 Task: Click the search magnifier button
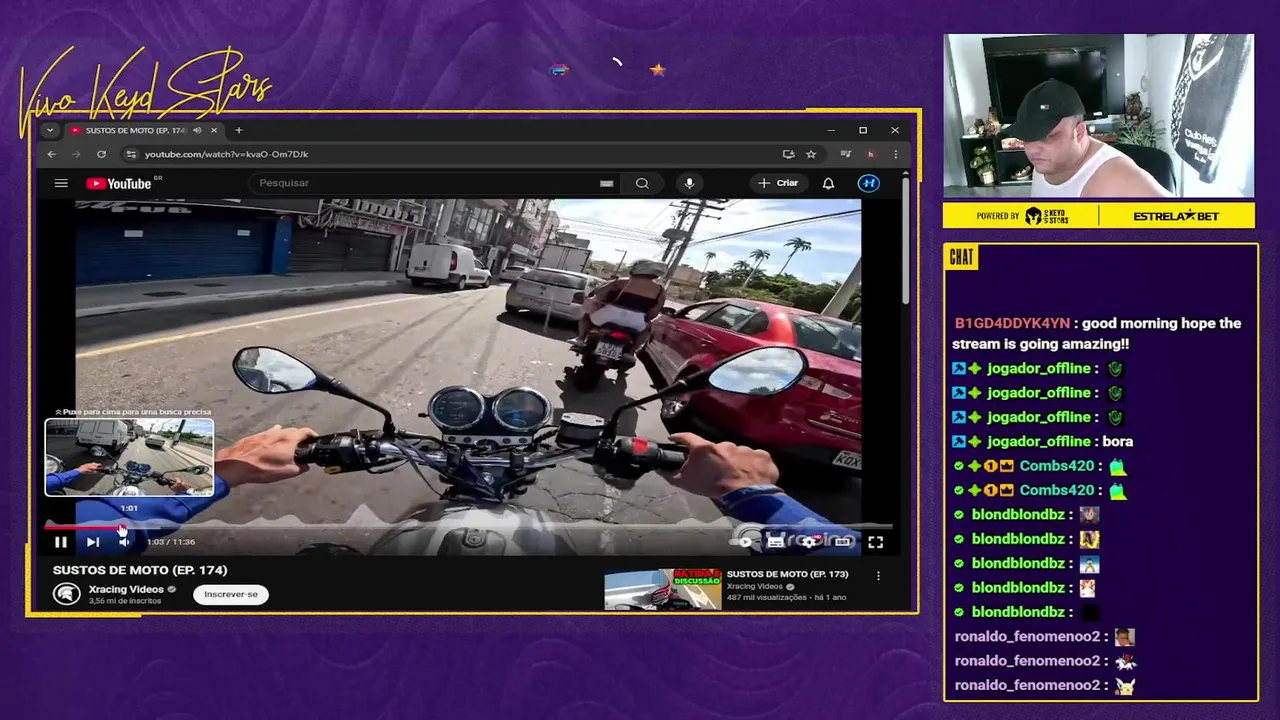point(642,183)
